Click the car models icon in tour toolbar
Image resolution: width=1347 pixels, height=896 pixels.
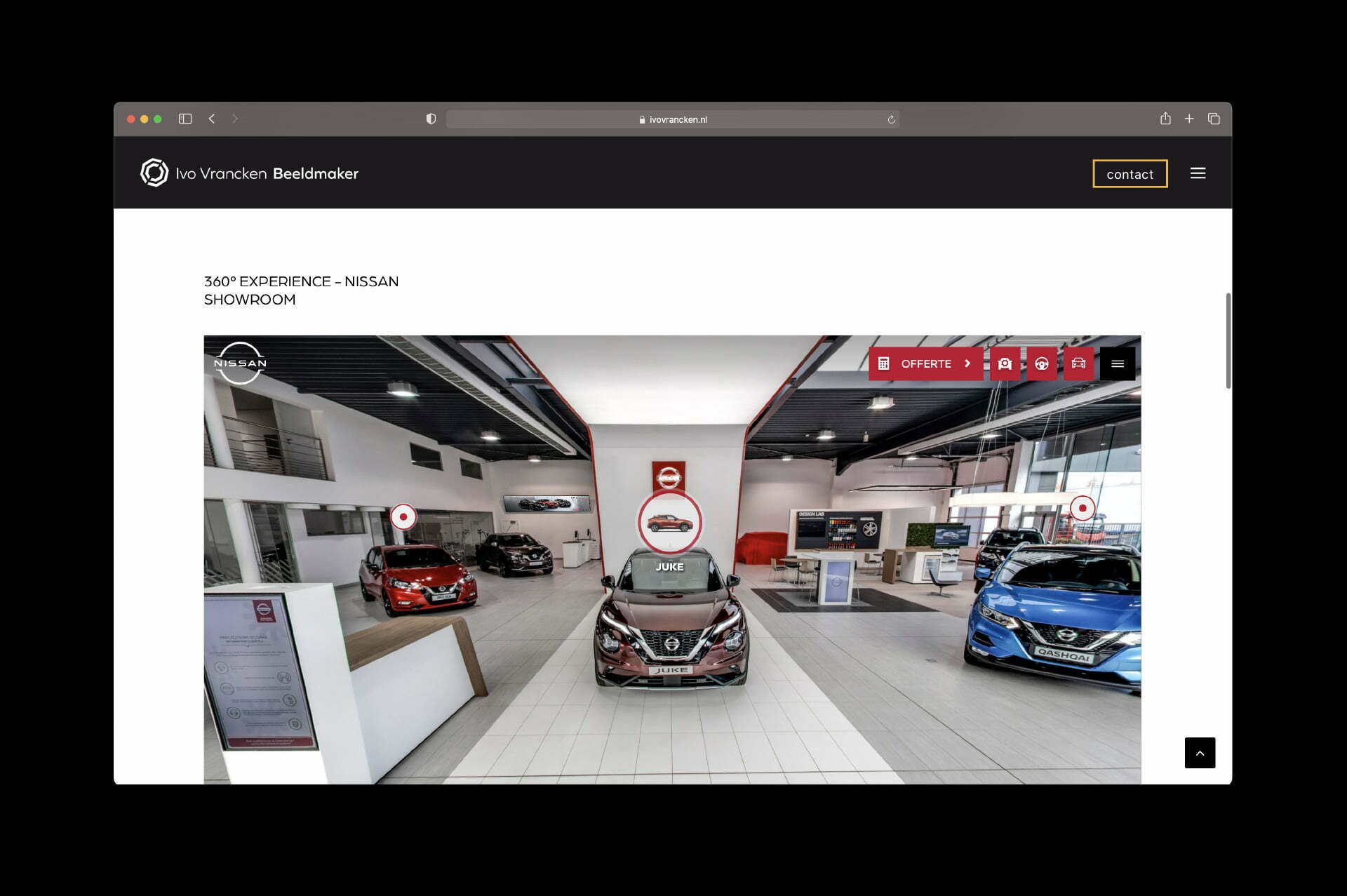click(1078, 363)
